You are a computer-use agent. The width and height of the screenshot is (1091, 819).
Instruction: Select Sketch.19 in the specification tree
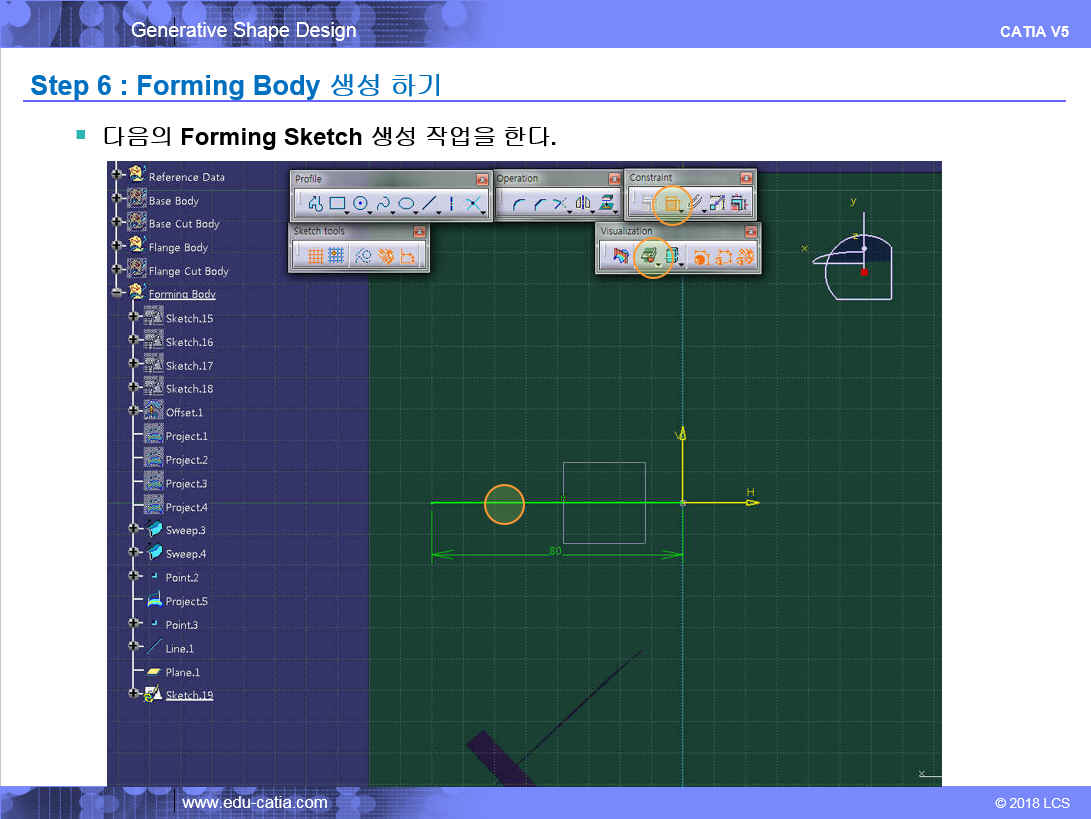point(189,695)
